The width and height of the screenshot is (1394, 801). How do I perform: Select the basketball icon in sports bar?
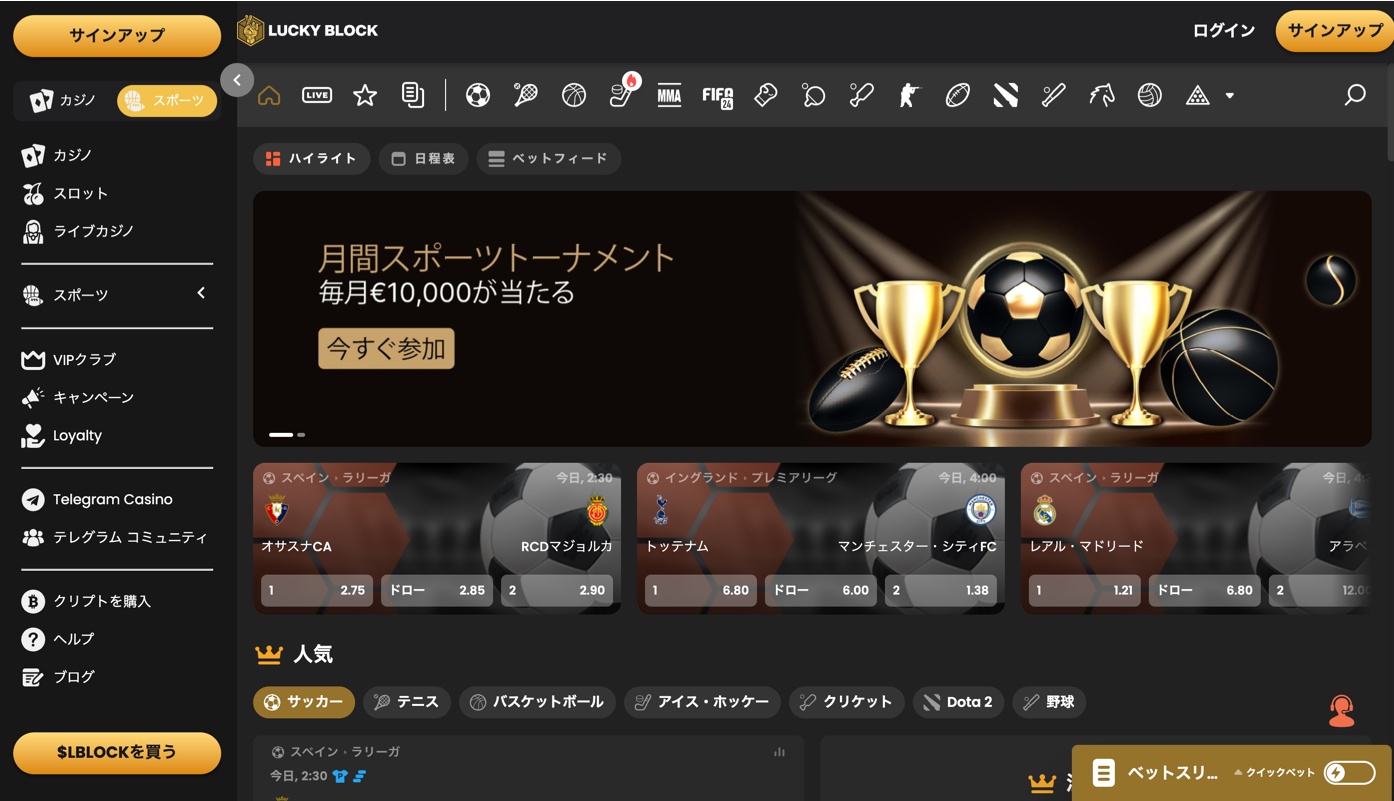[x=574, y=96]
